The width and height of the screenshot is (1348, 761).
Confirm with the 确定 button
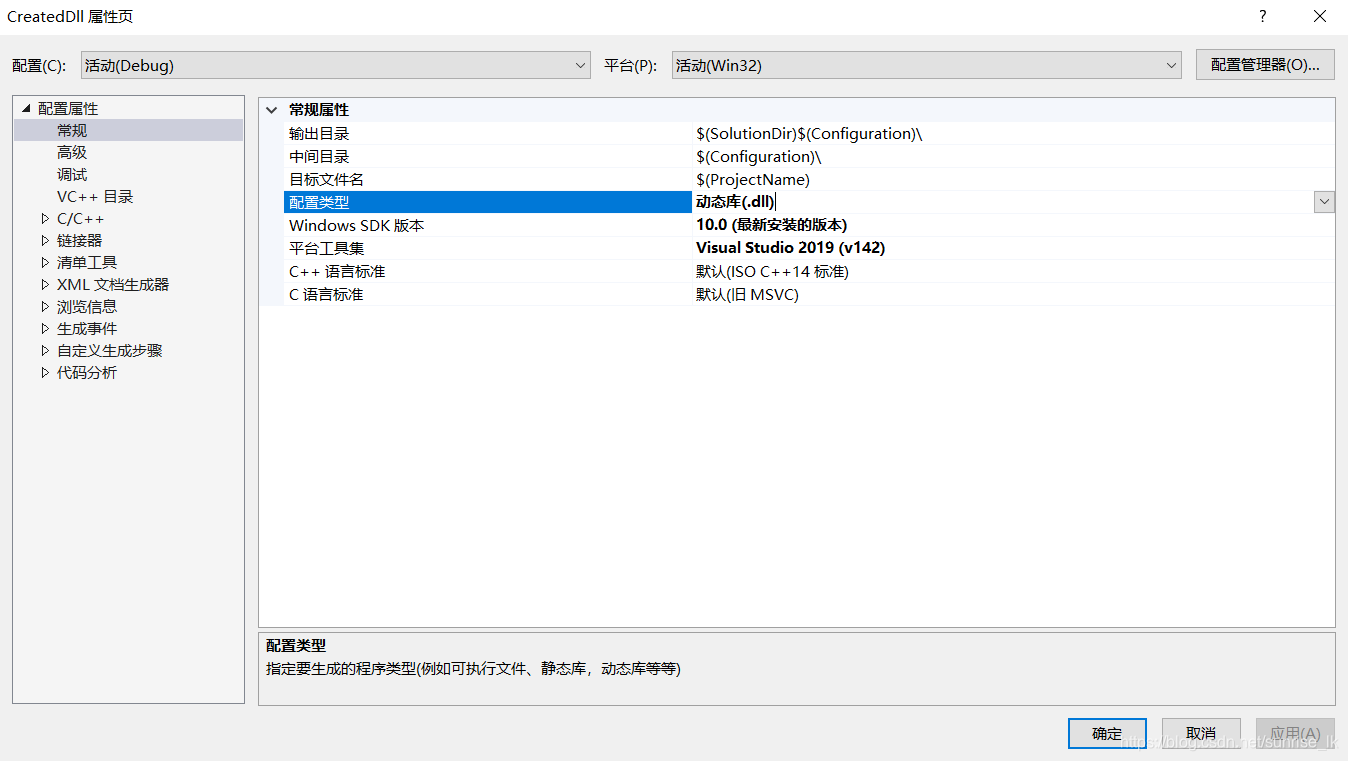[1107, 733]
